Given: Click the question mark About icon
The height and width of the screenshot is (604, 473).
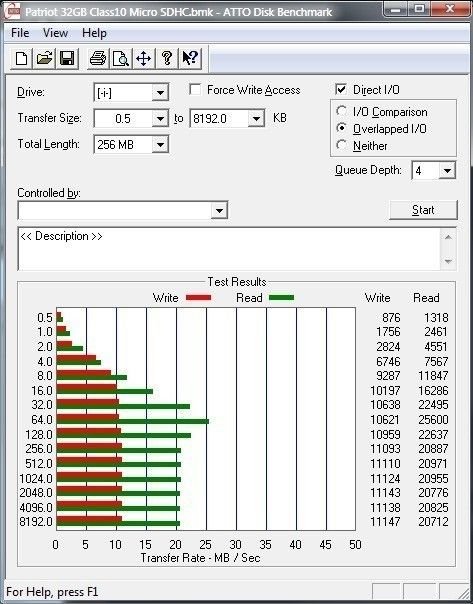Looking at the screenshot, I should 167,59.
